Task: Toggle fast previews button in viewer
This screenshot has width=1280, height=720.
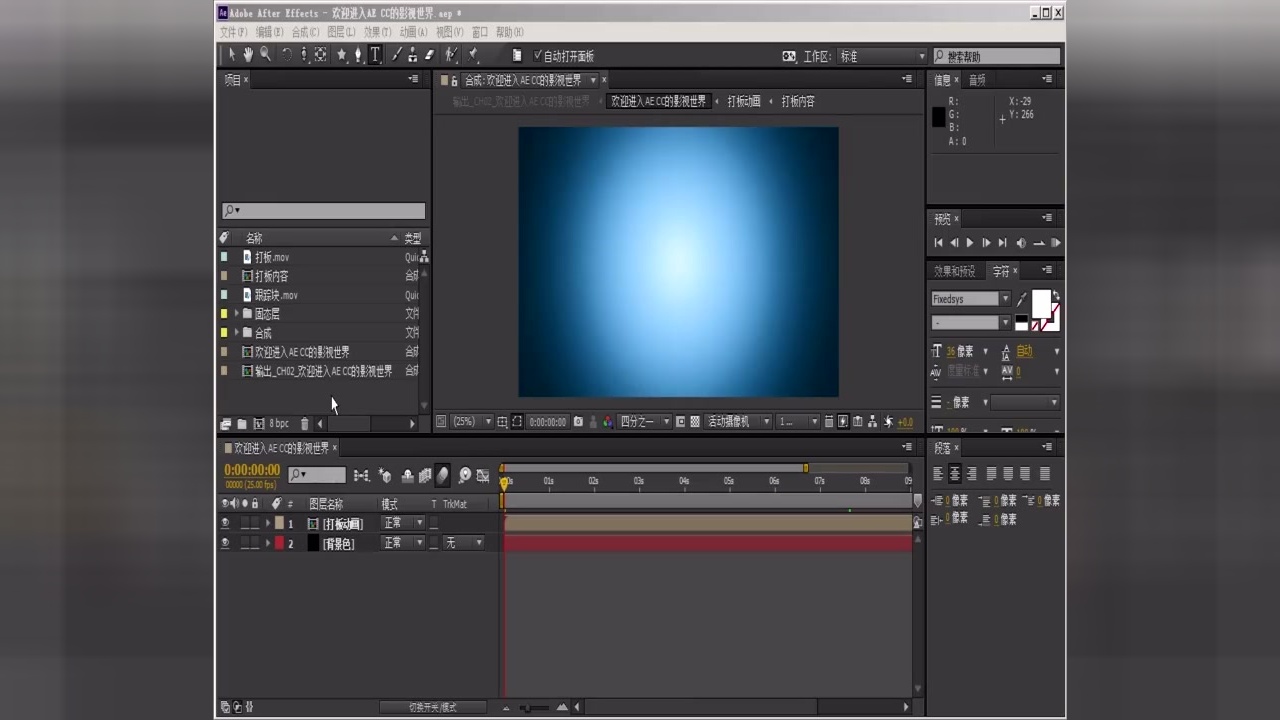Action: [842, 422]
